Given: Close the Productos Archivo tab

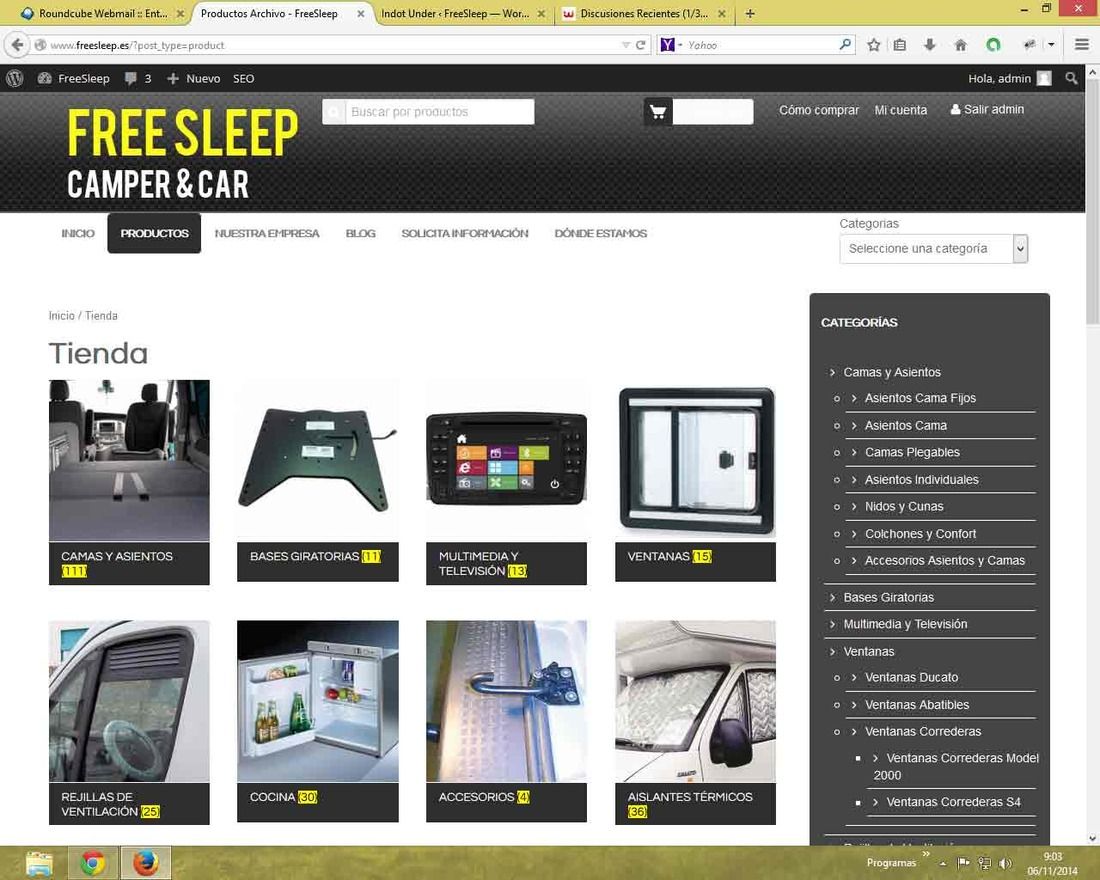Looking at the screenshot, I should tap(361, 13).
